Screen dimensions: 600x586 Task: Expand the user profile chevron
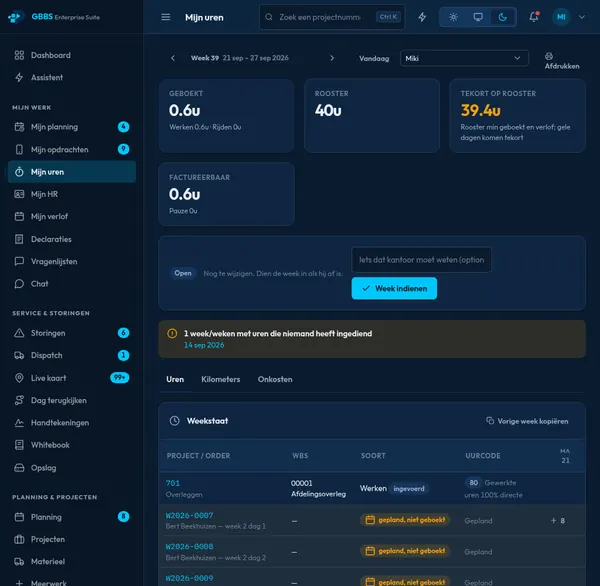coord(581,17)
